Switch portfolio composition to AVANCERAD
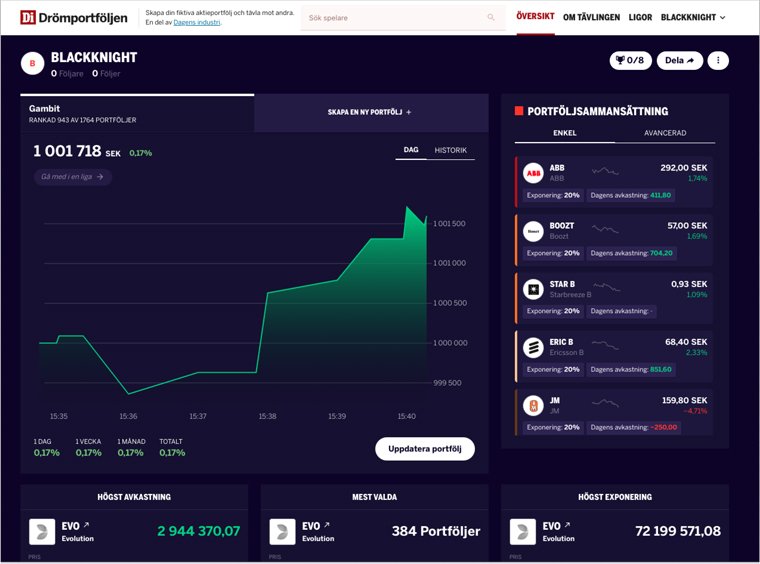 tap(665, 133)
